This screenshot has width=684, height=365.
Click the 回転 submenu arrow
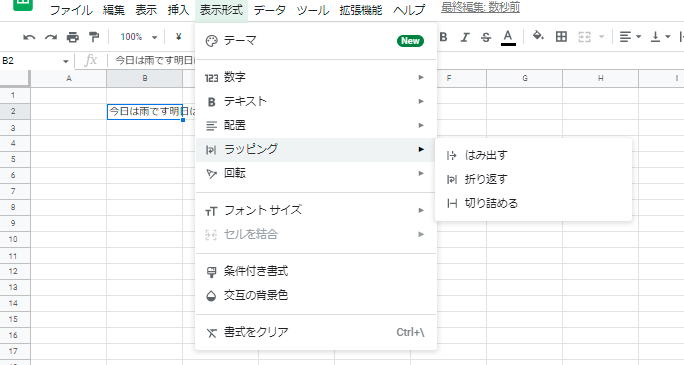tap(421, 173)
